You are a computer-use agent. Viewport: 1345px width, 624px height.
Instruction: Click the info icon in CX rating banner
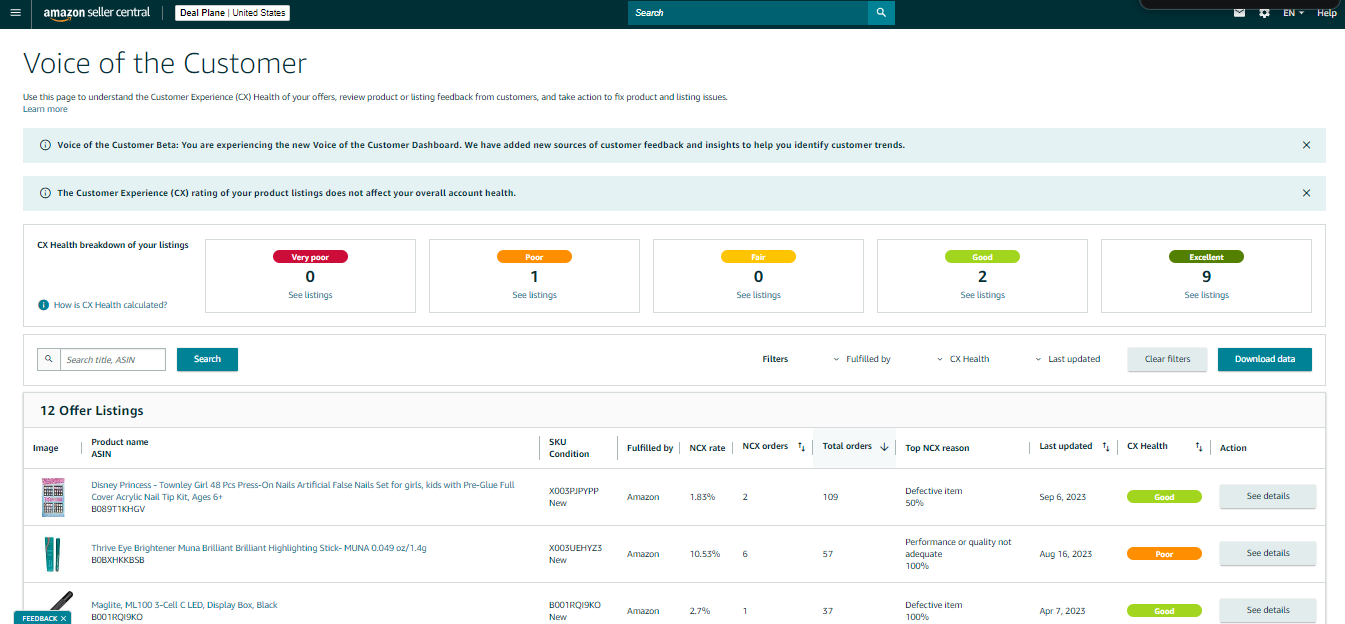(x=45, y=193)
